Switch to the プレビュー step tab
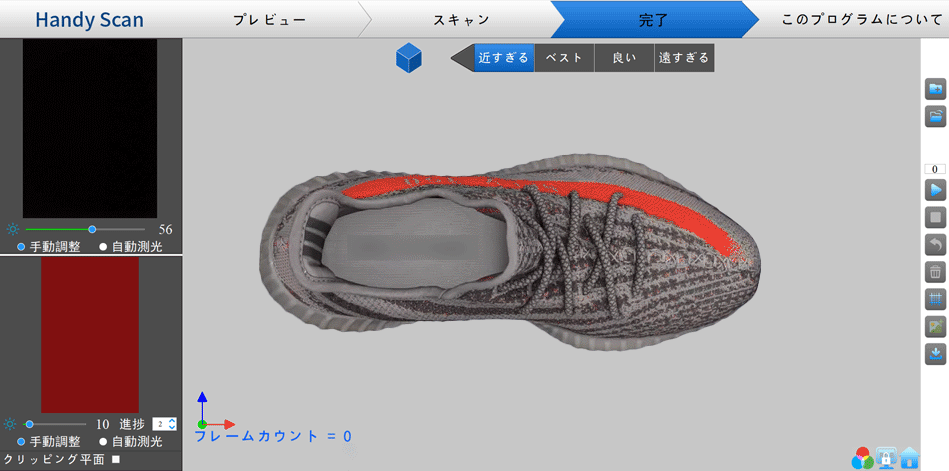Image resolution: width=949 pixels, height=471 pixels. coord(269,20)
